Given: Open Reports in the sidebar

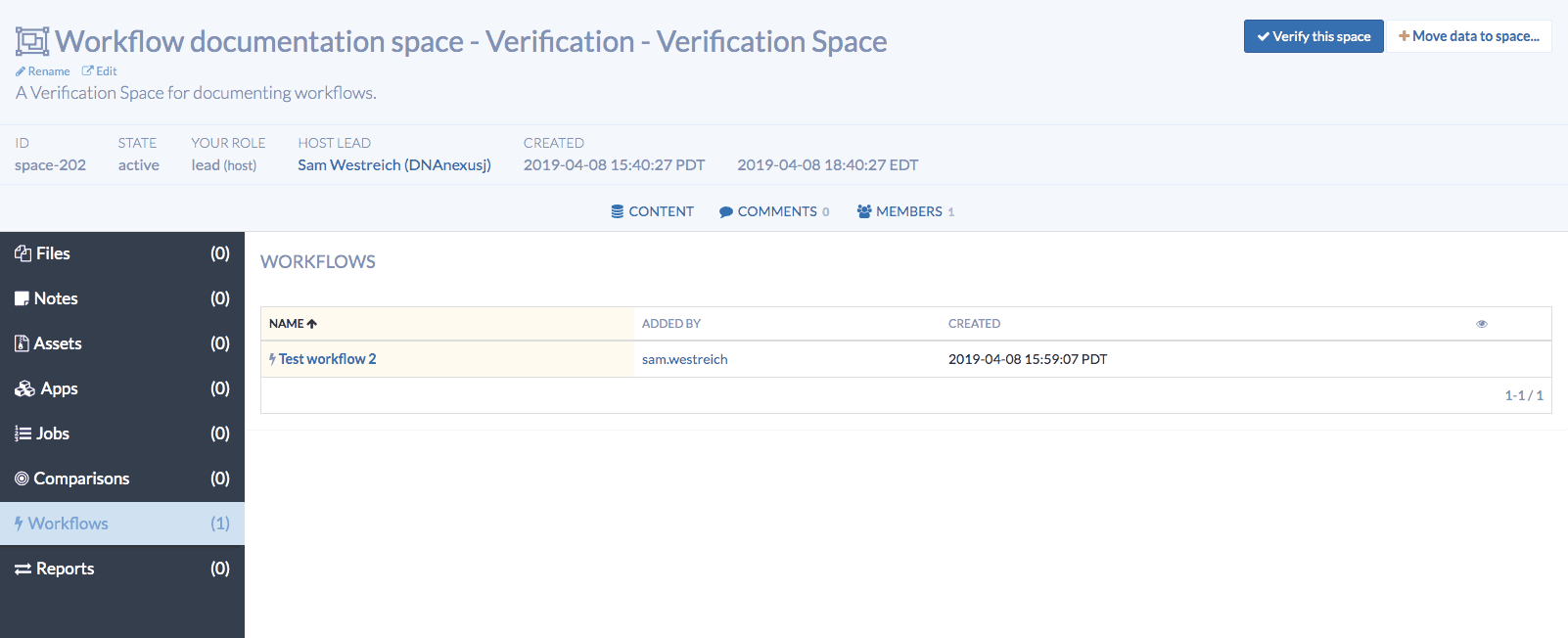Looking at the screenshot, I should 122,569.
